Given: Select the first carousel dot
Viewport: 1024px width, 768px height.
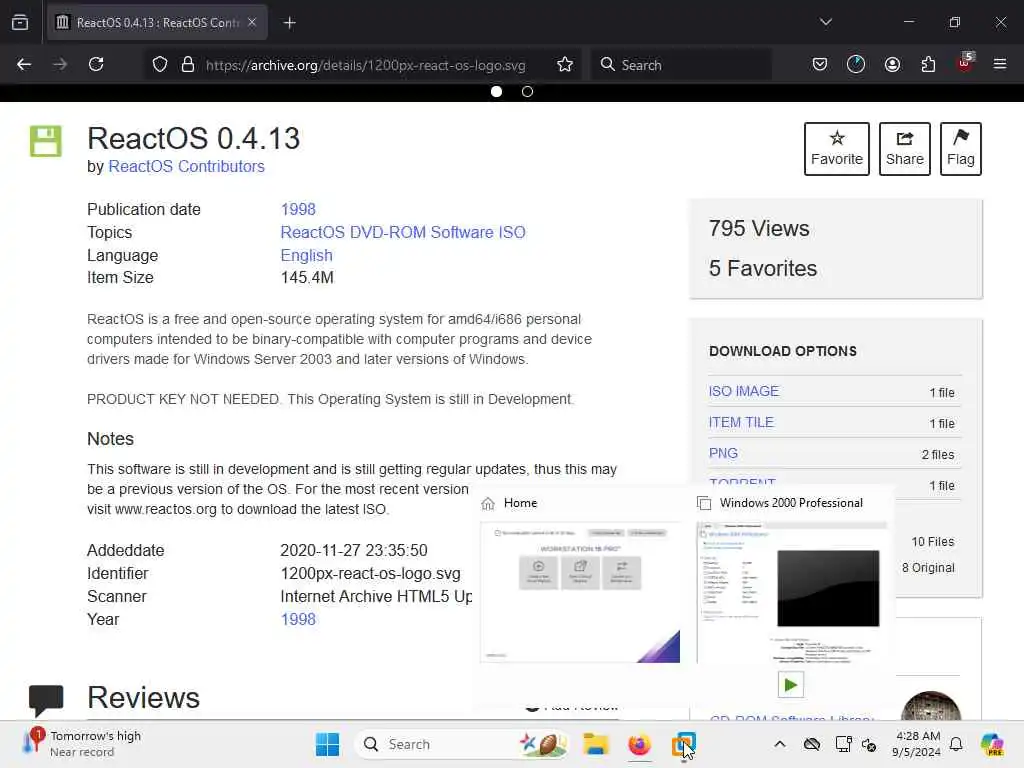Looking at the screenshot, I should coord(496,91).
